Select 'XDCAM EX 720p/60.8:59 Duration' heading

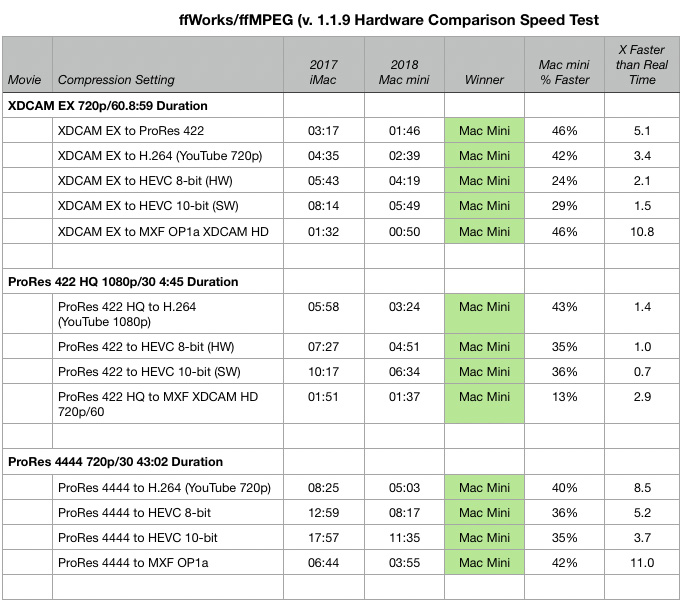click(108, 106)
